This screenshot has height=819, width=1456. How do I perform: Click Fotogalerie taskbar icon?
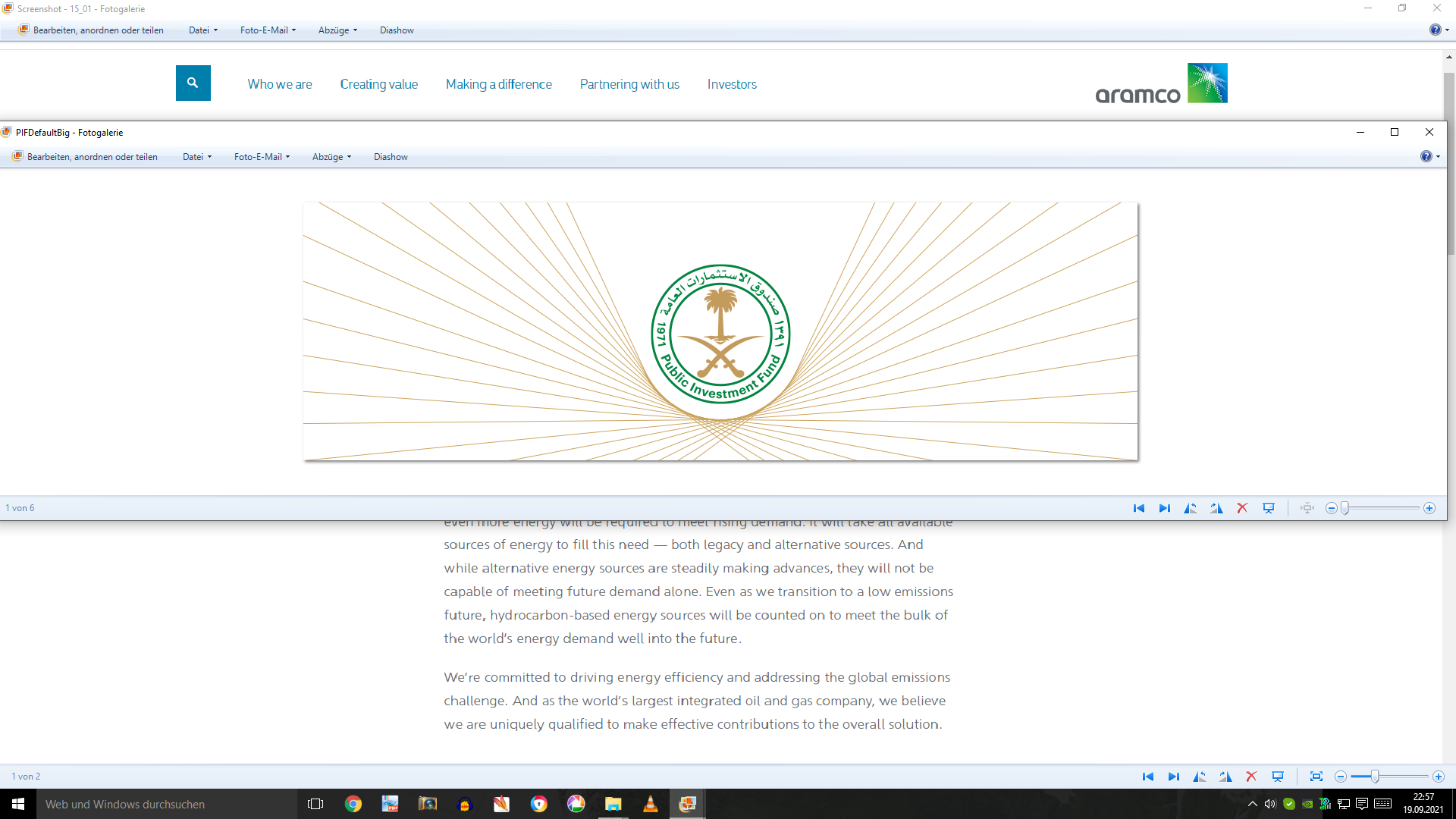pyautogui.click(x=688, y=804)
